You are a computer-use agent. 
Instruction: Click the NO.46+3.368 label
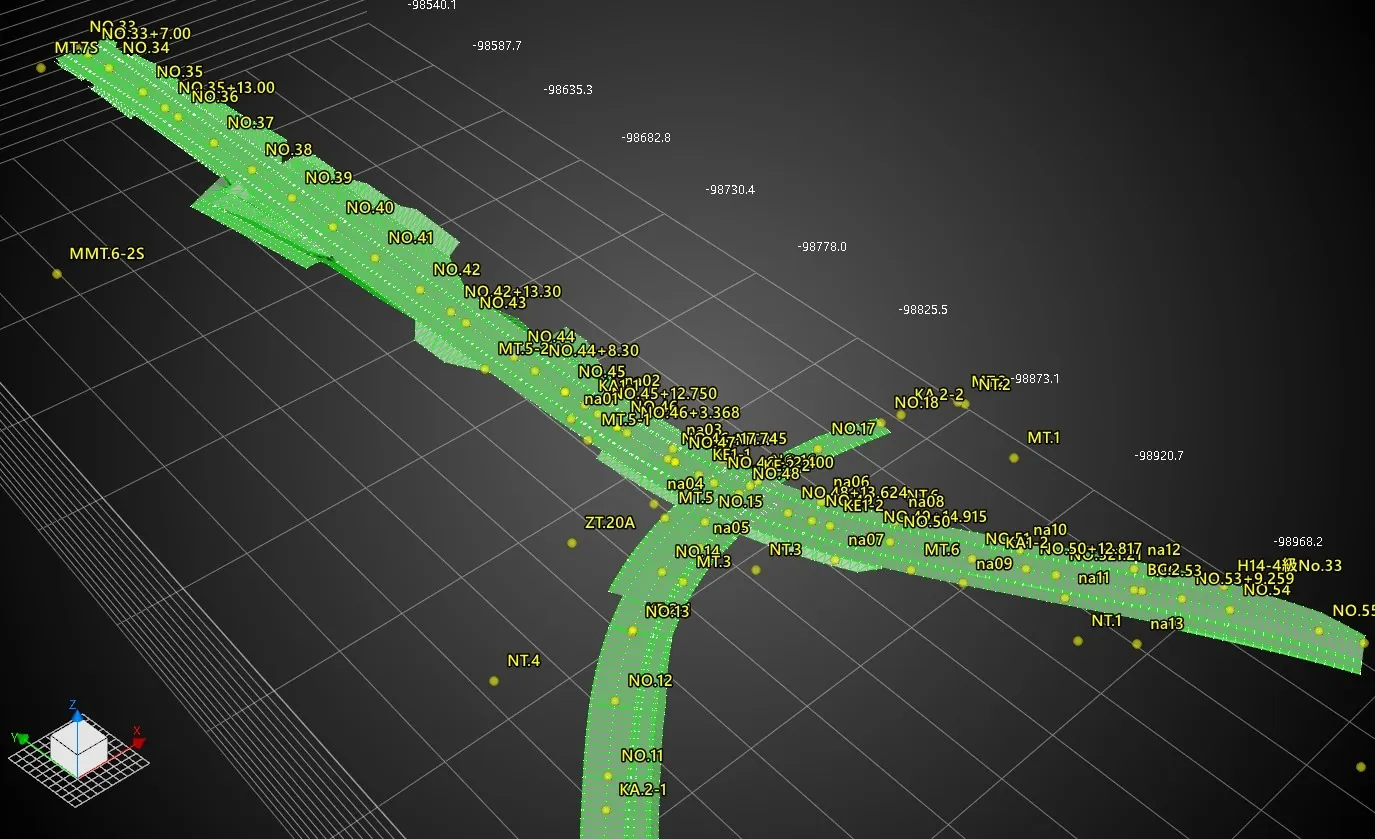tap(690, 412)
